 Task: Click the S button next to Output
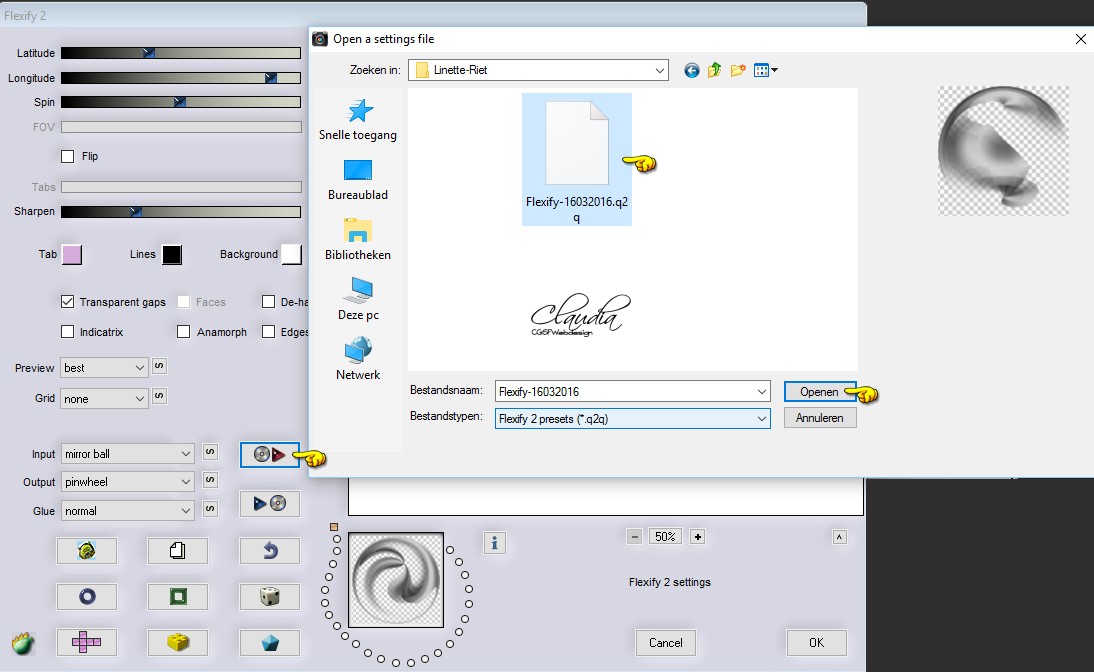[210, 480]
